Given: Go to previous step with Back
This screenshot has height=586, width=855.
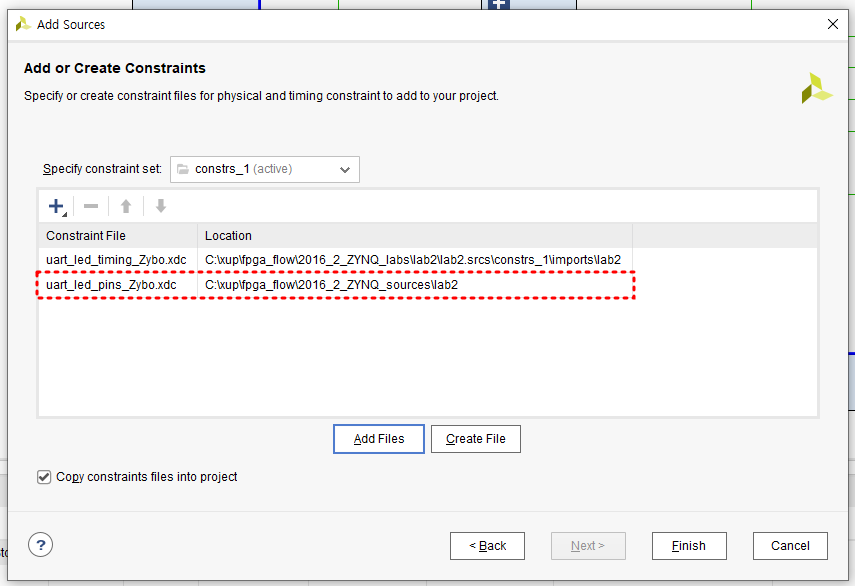Looking at the screenshot, I should pyautogui.click(x=487, y=546).
